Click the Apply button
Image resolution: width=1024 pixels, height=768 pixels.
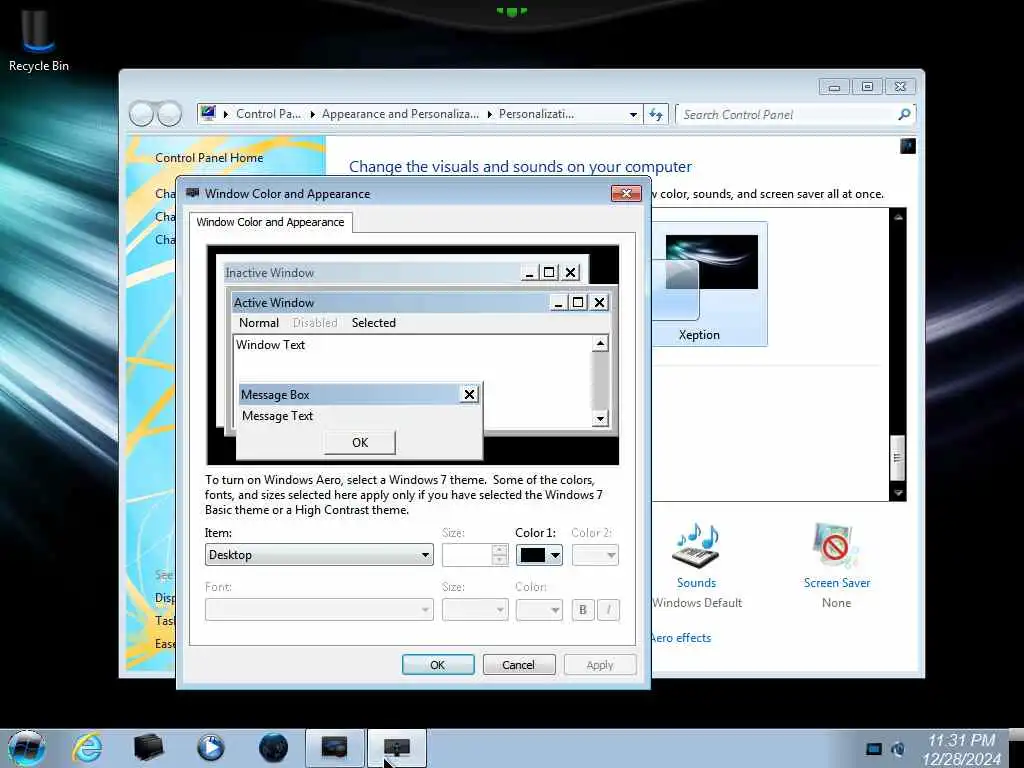pos(600,664)
